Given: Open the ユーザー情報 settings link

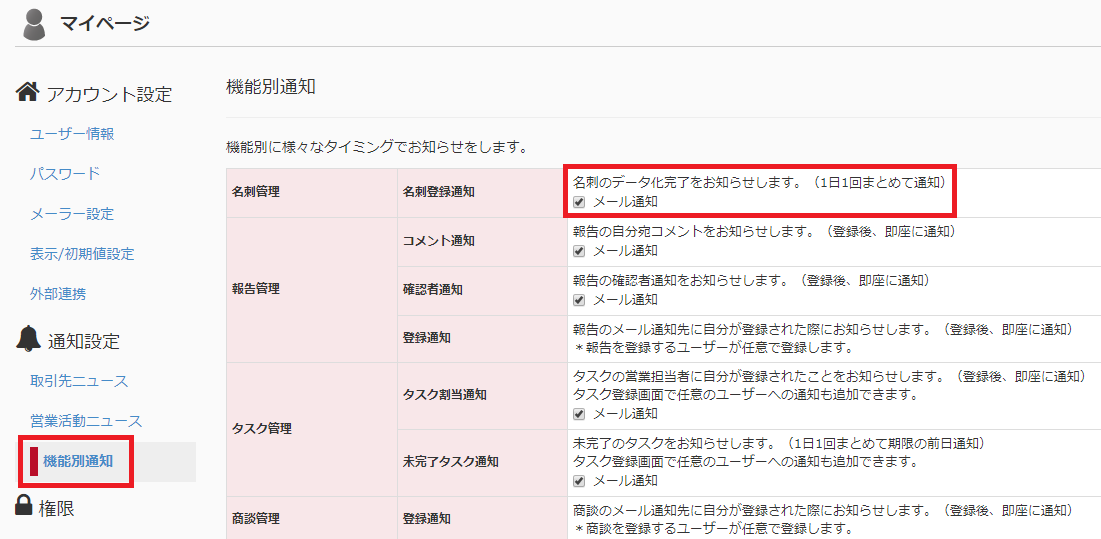Looking at the screenshot, I should click(72, 134).
